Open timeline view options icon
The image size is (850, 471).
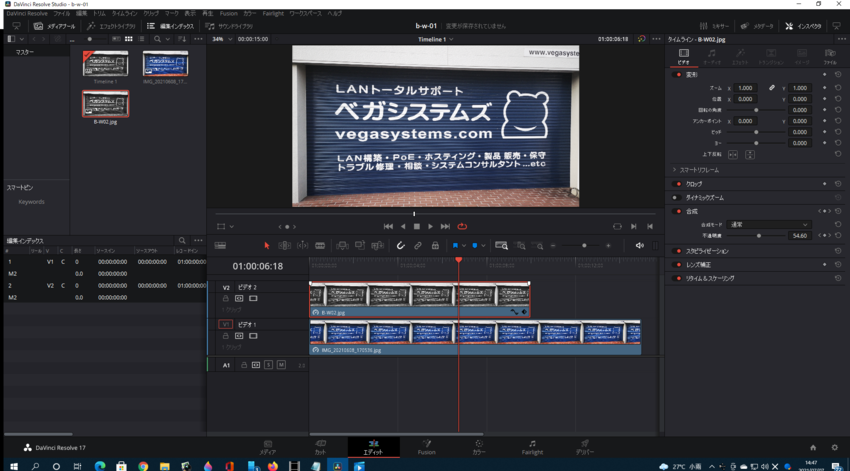(220, 246)
